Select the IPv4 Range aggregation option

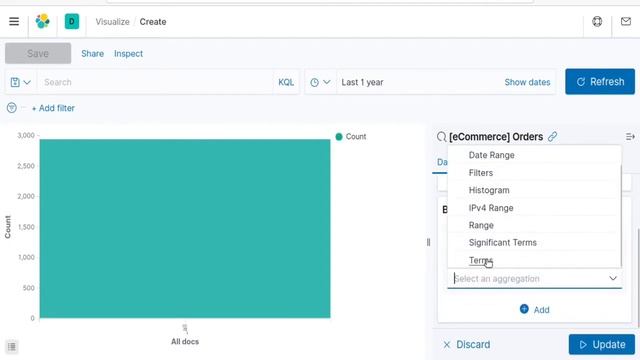click(x=534, y=208)
